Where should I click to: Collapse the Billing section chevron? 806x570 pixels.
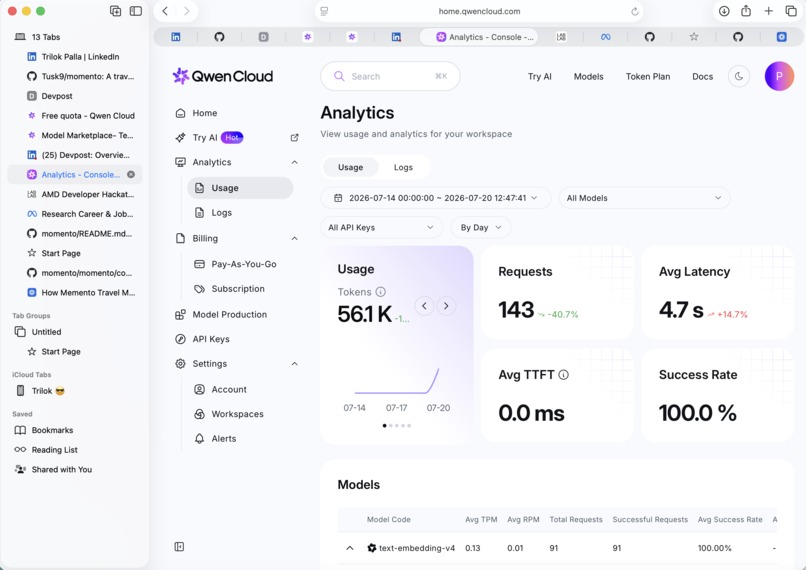pos(295,238)
